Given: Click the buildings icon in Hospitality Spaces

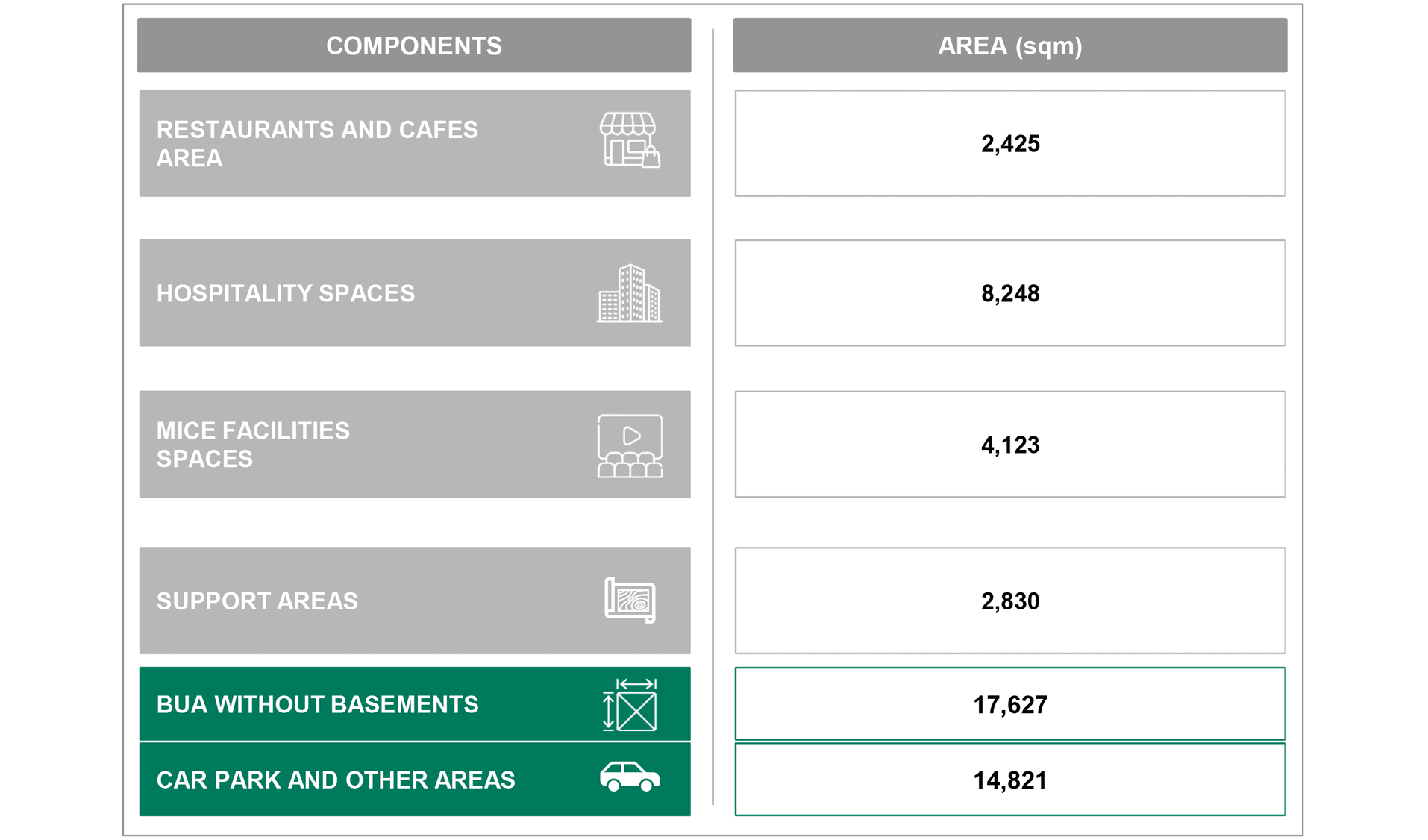Looking at the screenshot, I should pos(629,293).
